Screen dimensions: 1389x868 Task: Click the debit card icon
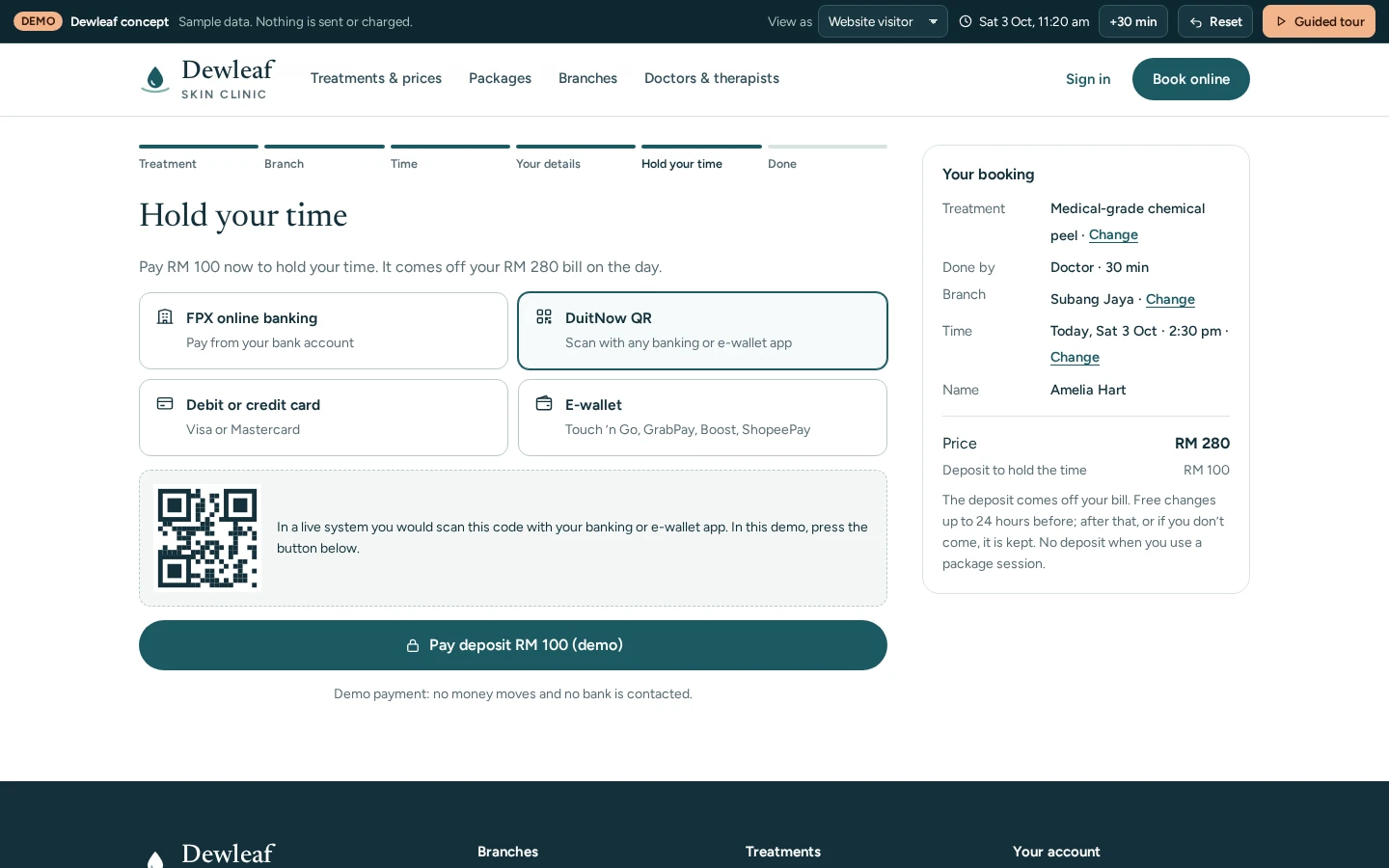[165, 403]
